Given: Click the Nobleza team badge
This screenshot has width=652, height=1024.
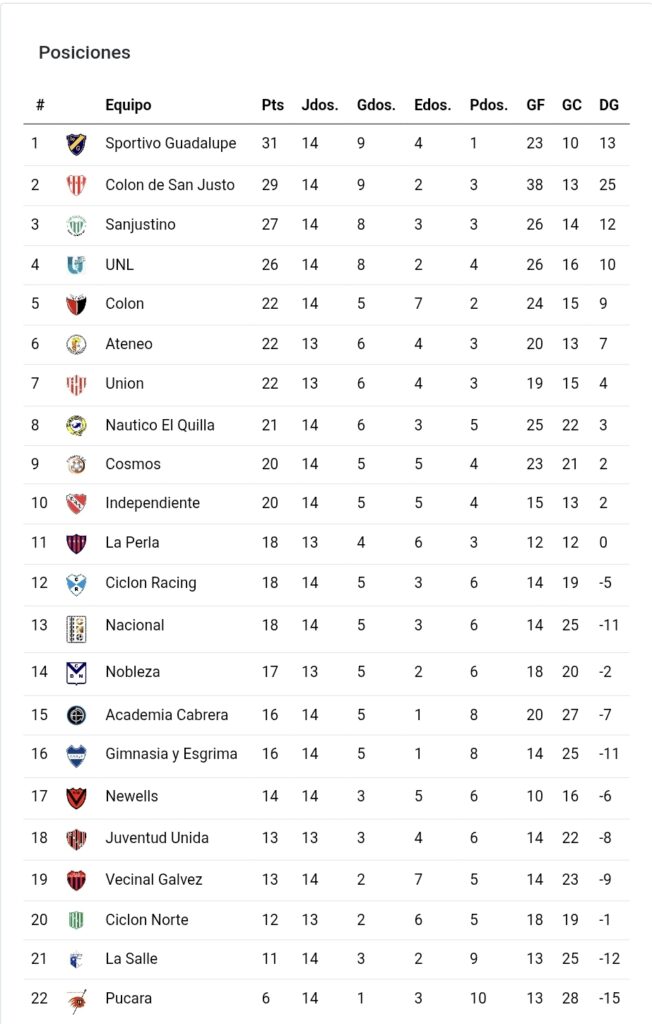Looking at the screenshot, I should 76,672.
